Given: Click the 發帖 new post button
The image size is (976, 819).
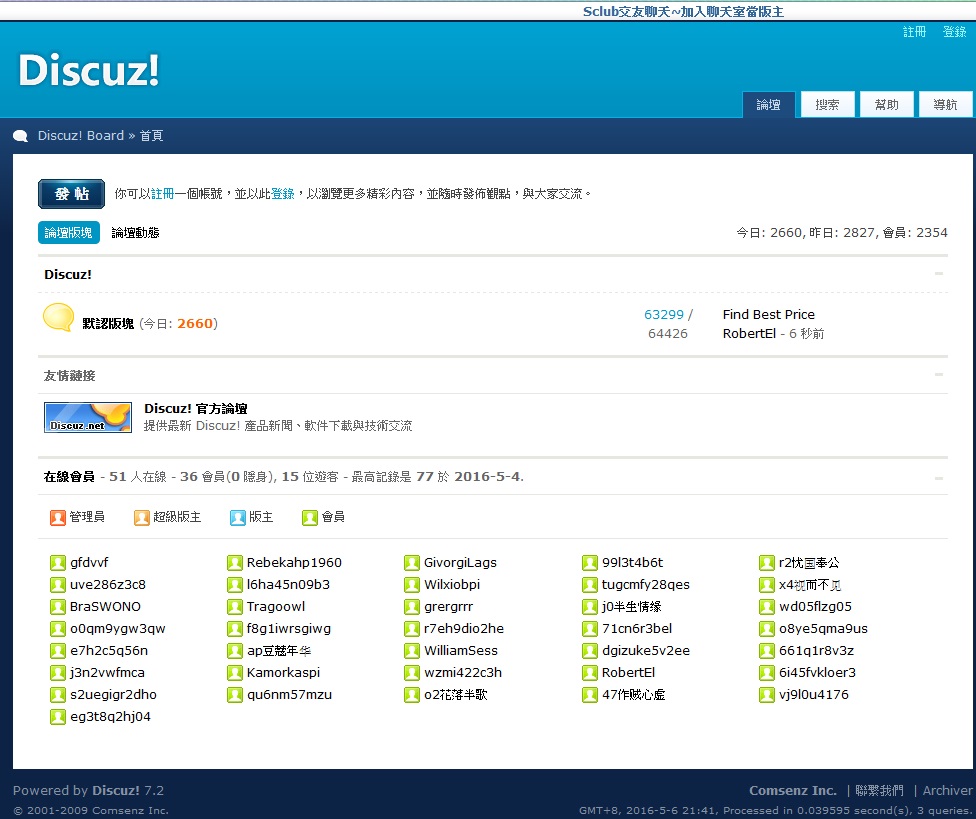Looking at the screenshot, I should 72,194.
